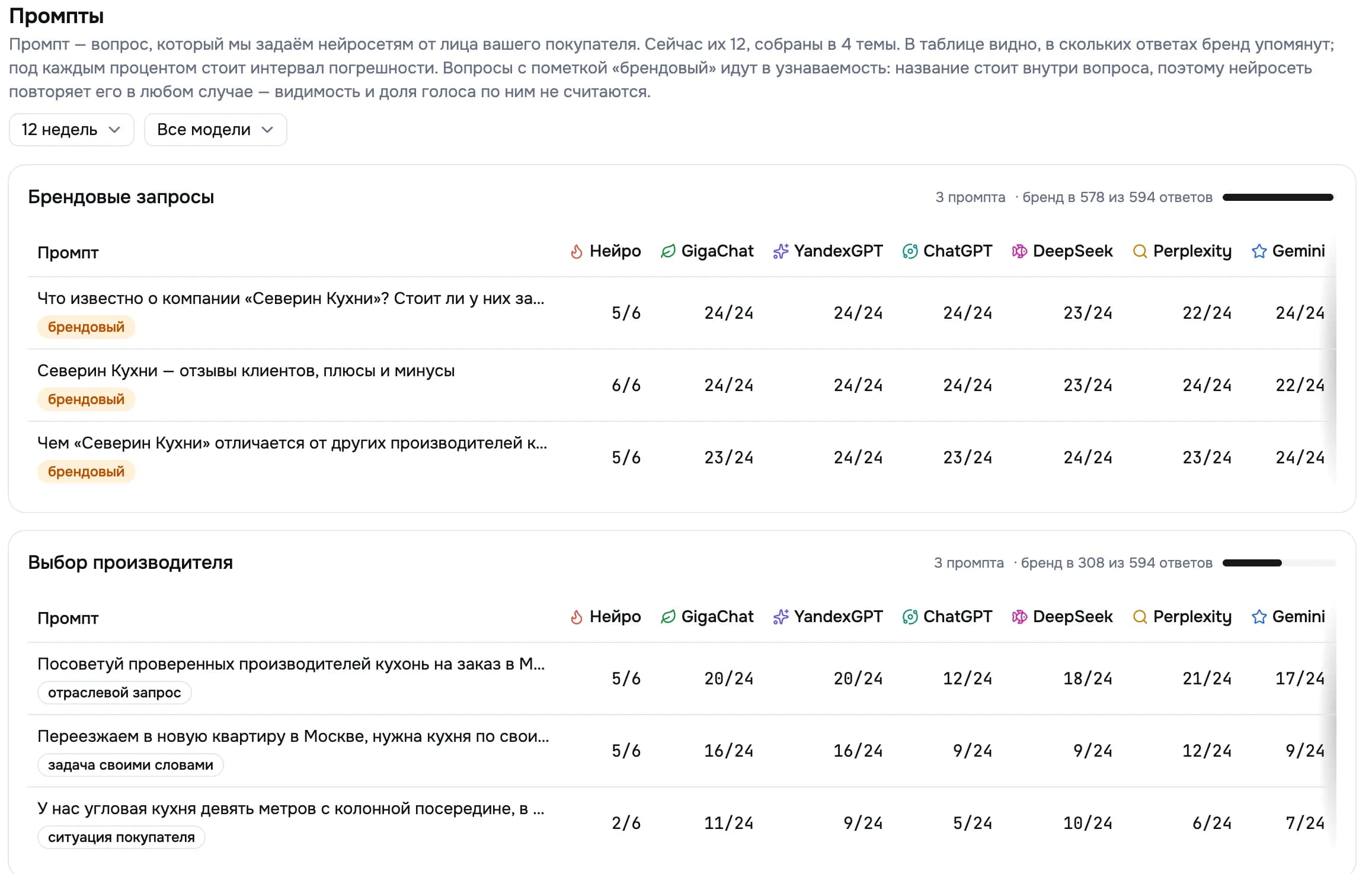Click the Брендовые запросы progress bar
The width and height of the screenshot is (1372, 874).
point(1279,197)
